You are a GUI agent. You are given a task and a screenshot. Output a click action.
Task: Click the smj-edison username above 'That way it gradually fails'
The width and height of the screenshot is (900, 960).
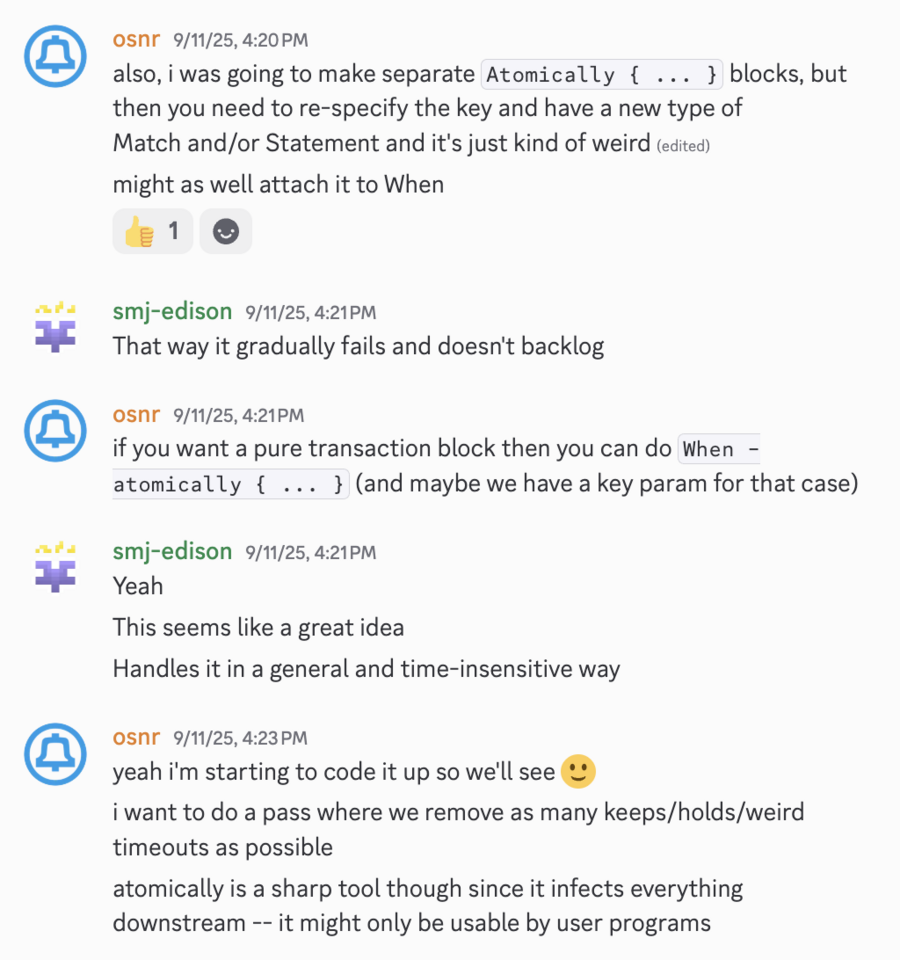click(x=172, y=312)
